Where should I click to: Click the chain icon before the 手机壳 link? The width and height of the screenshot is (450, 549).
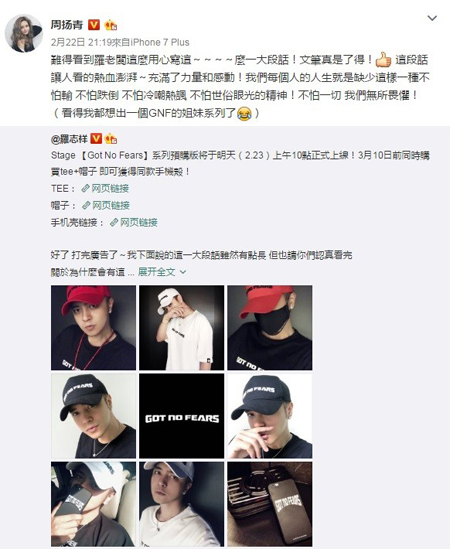click(x=114, y=222)
